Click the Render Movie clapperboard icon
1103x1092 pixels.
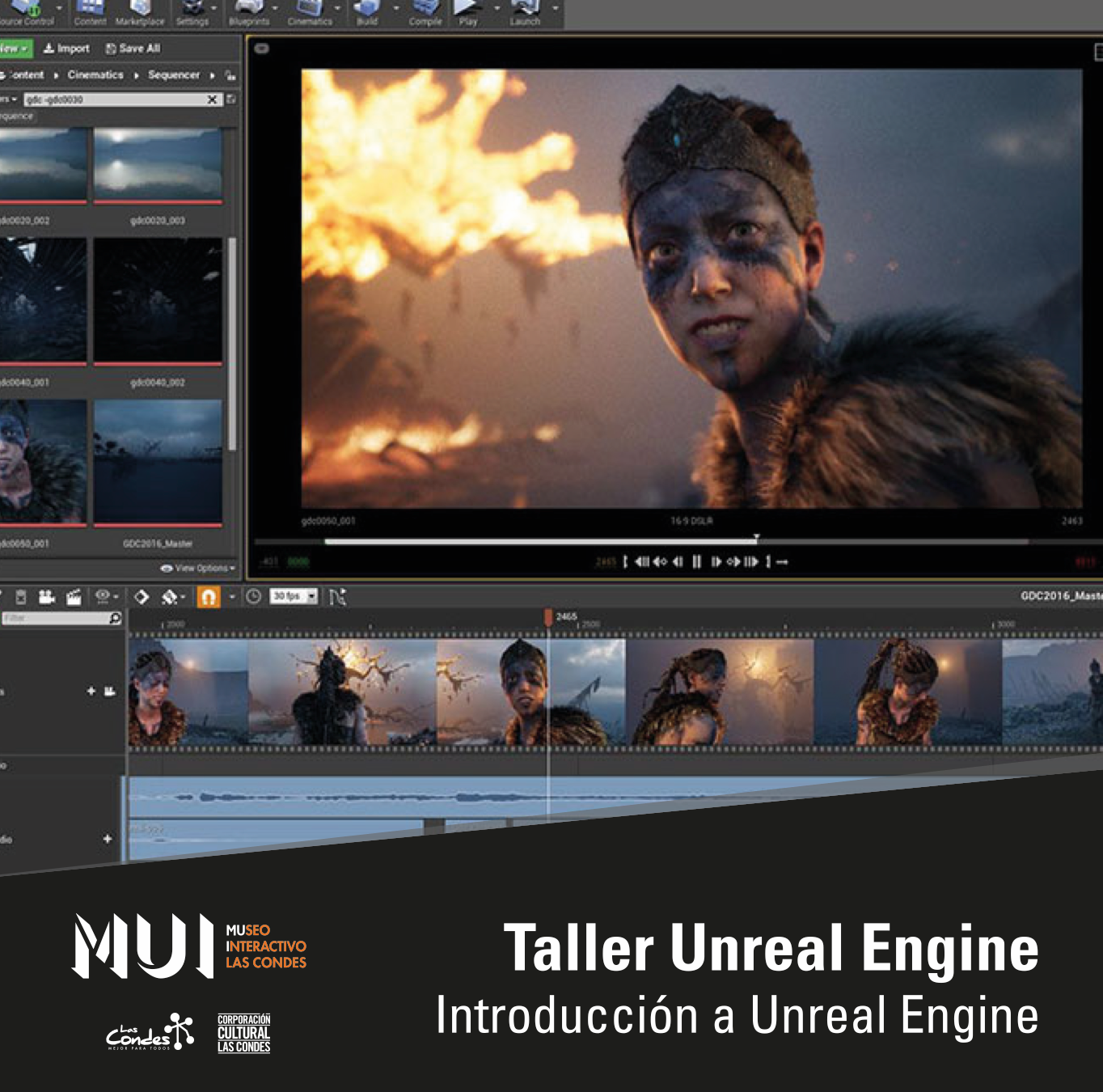74,597
